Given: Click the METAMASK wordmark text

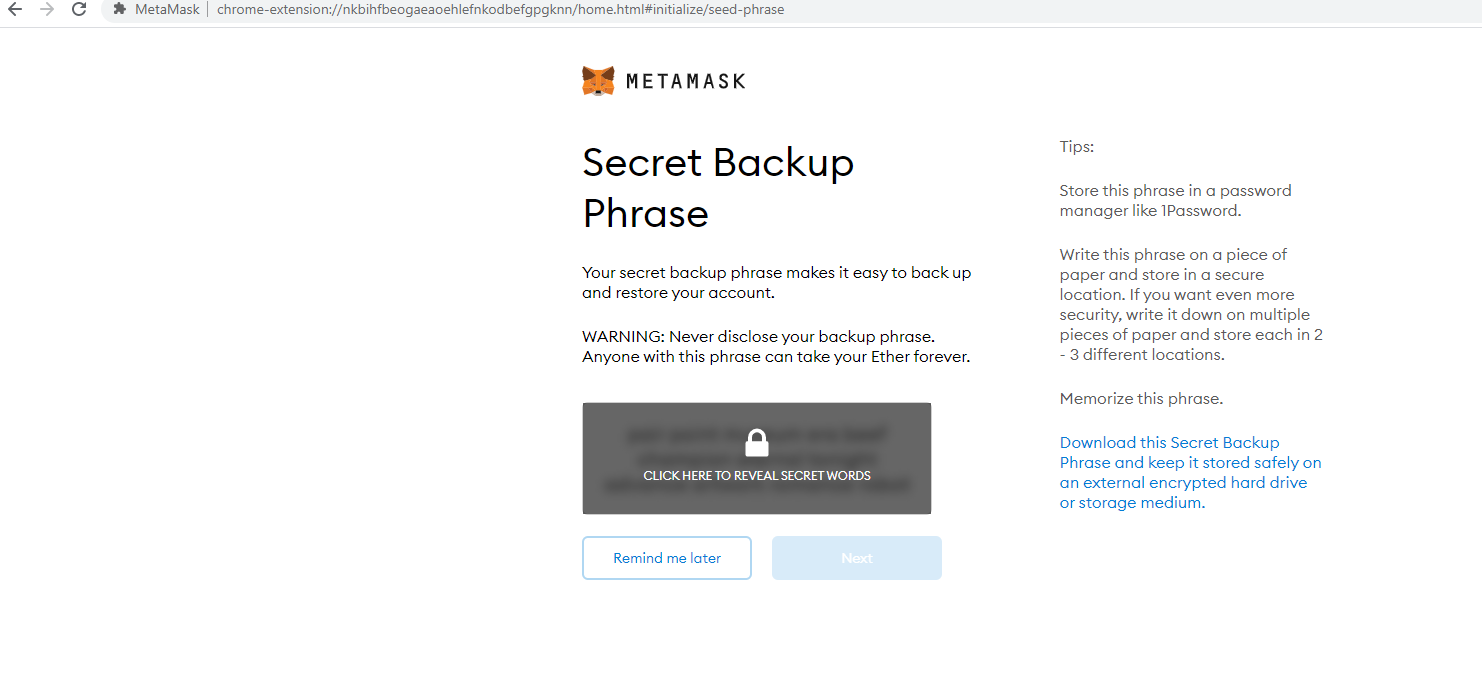Looking at the screenshot, I should point(686,81).
